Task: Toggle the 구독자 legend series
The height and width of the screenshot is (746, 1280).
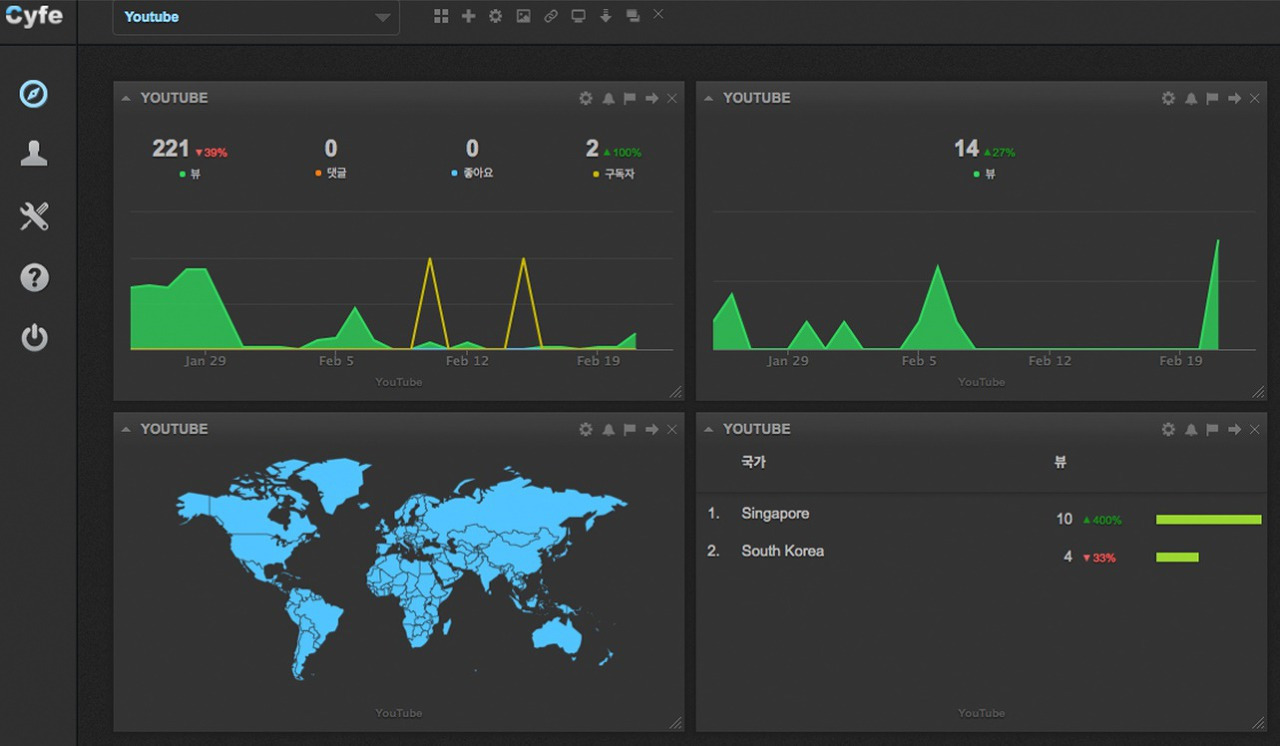Action: 614,174
